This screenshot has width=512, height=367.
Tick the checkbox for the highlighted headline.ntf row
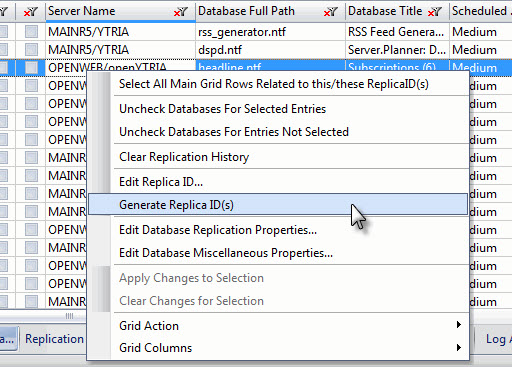point(31,68)
